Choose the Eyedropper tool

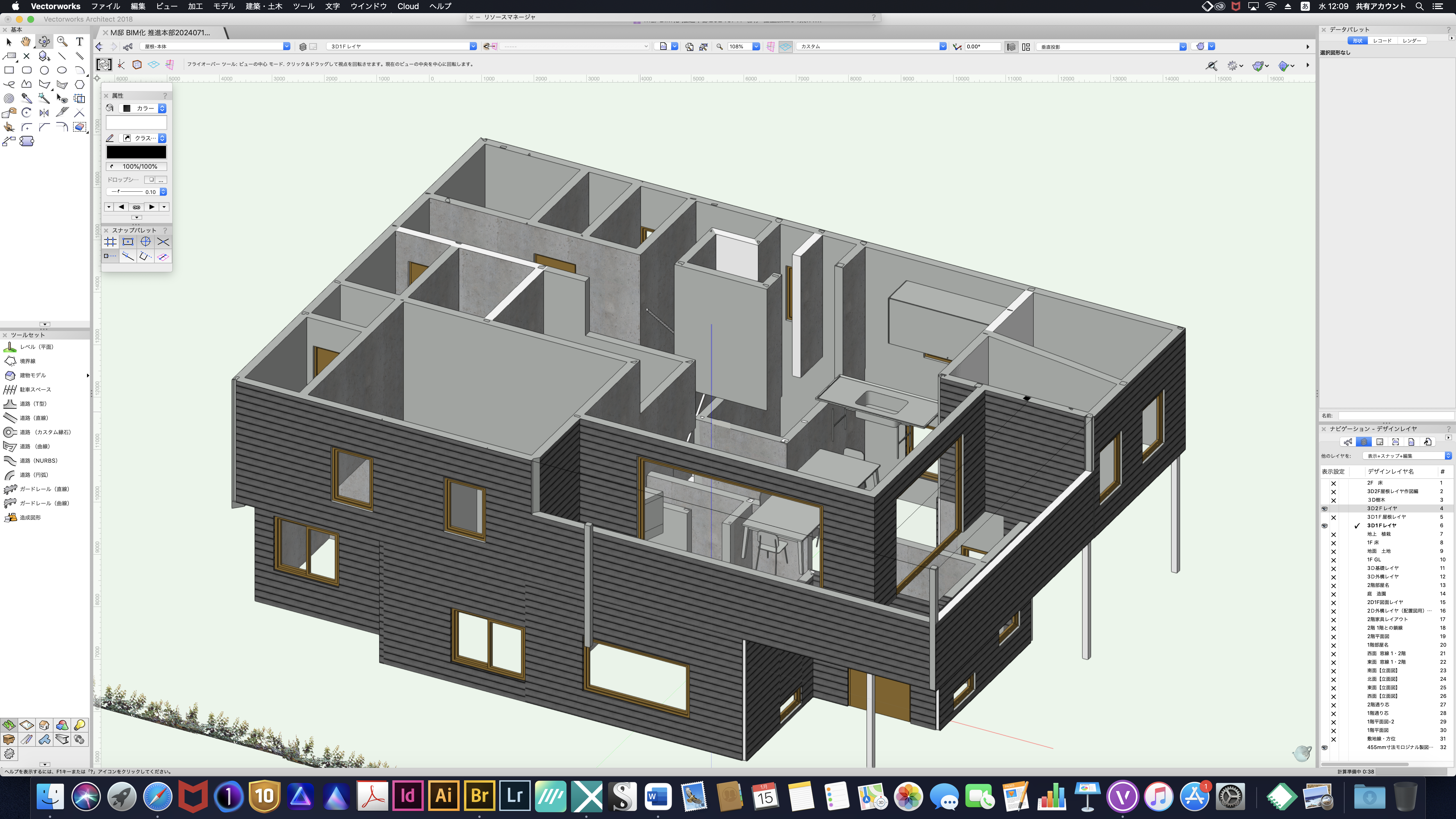pos(26,98)
